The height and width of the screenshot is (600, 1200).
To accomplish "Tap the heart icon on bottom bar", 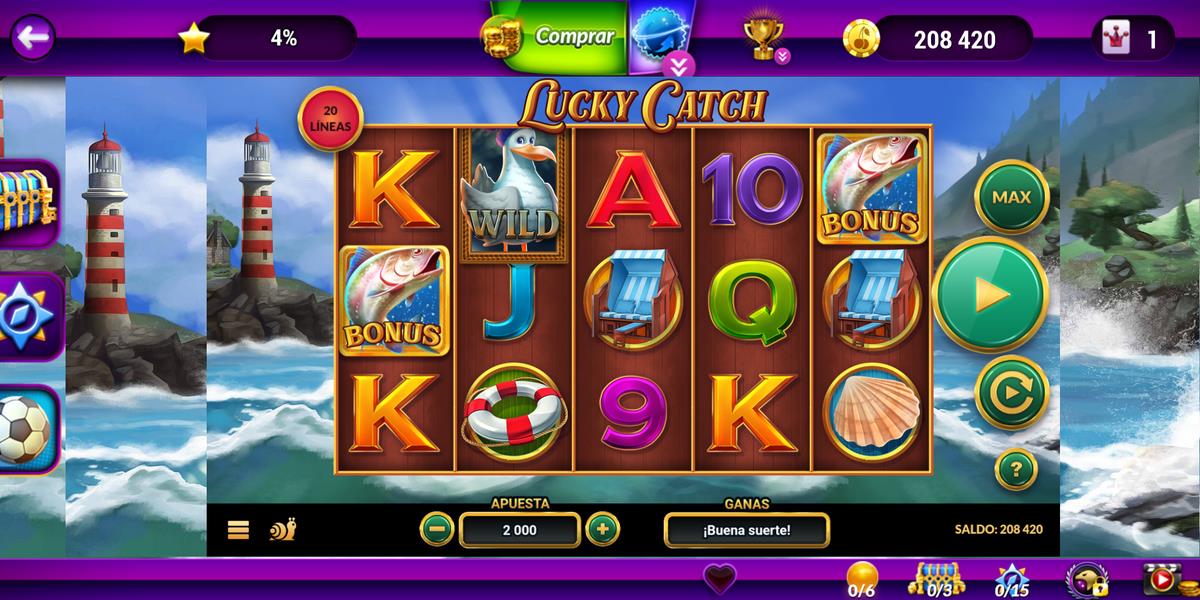I will [718, 578].
